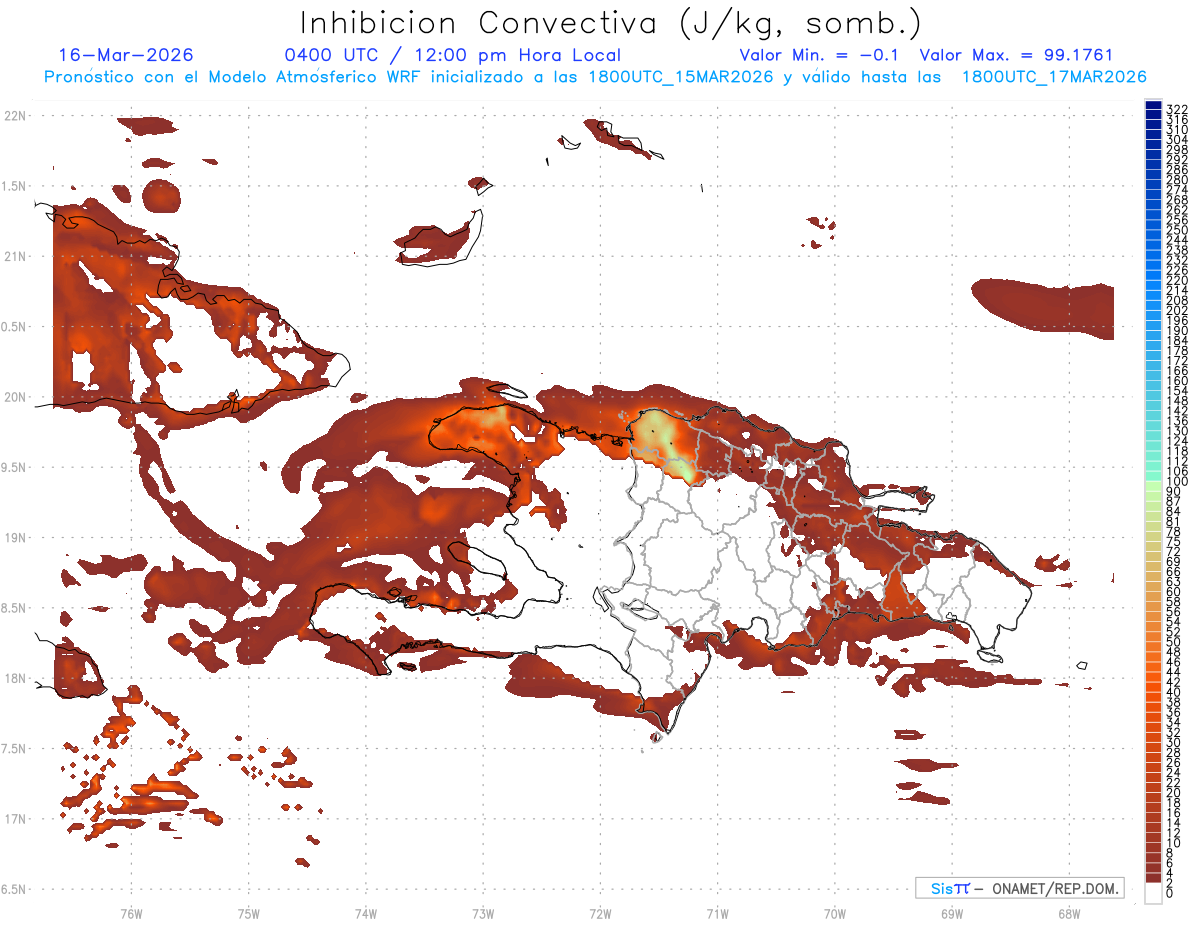This screenshot has height=927, width=1200.
Task: Pick the pale green swatch beside 100
Action: click(1153, 485)
